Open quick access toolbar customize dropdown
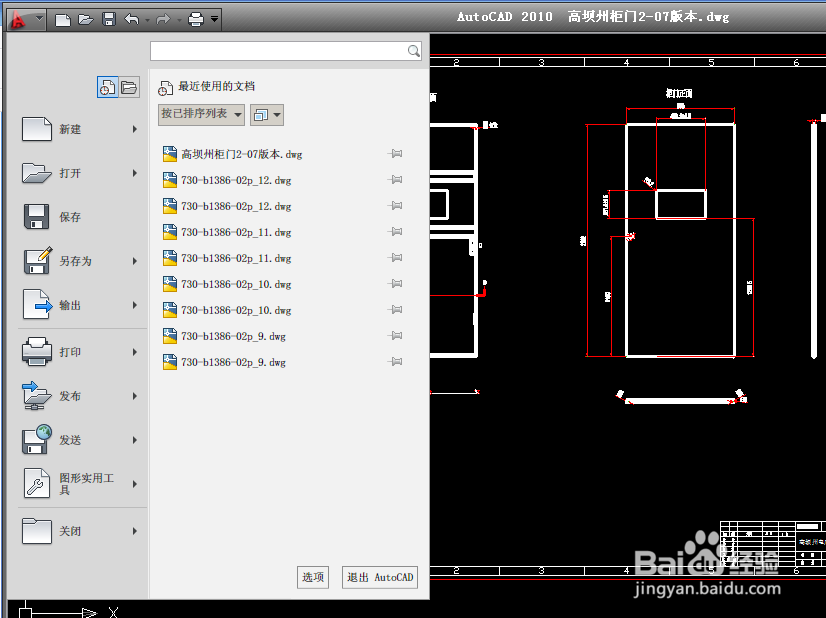826x618 pixels. tap(214, 19)
